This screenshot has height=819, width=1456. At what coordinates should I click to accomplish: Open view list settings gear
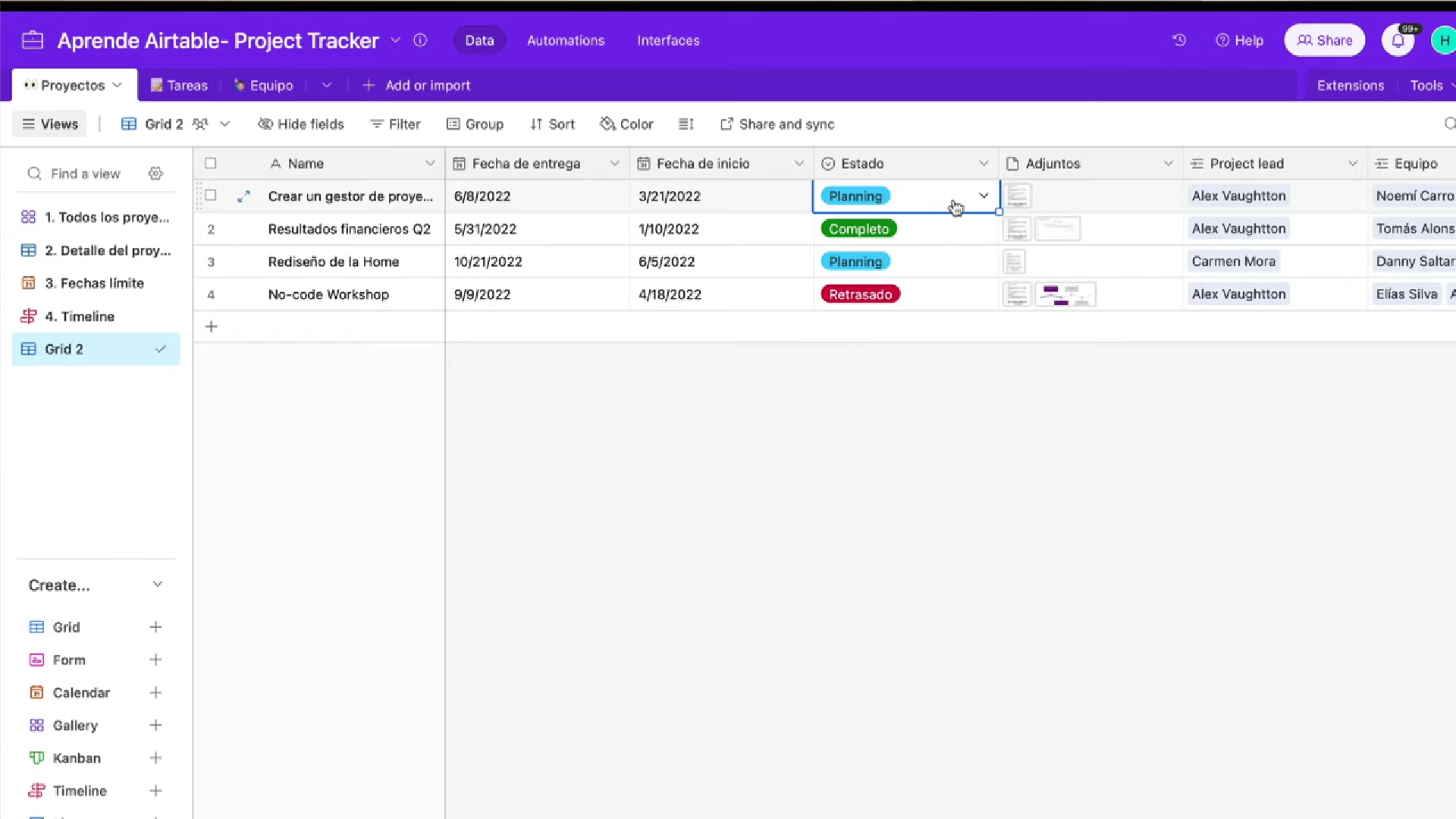155,174
